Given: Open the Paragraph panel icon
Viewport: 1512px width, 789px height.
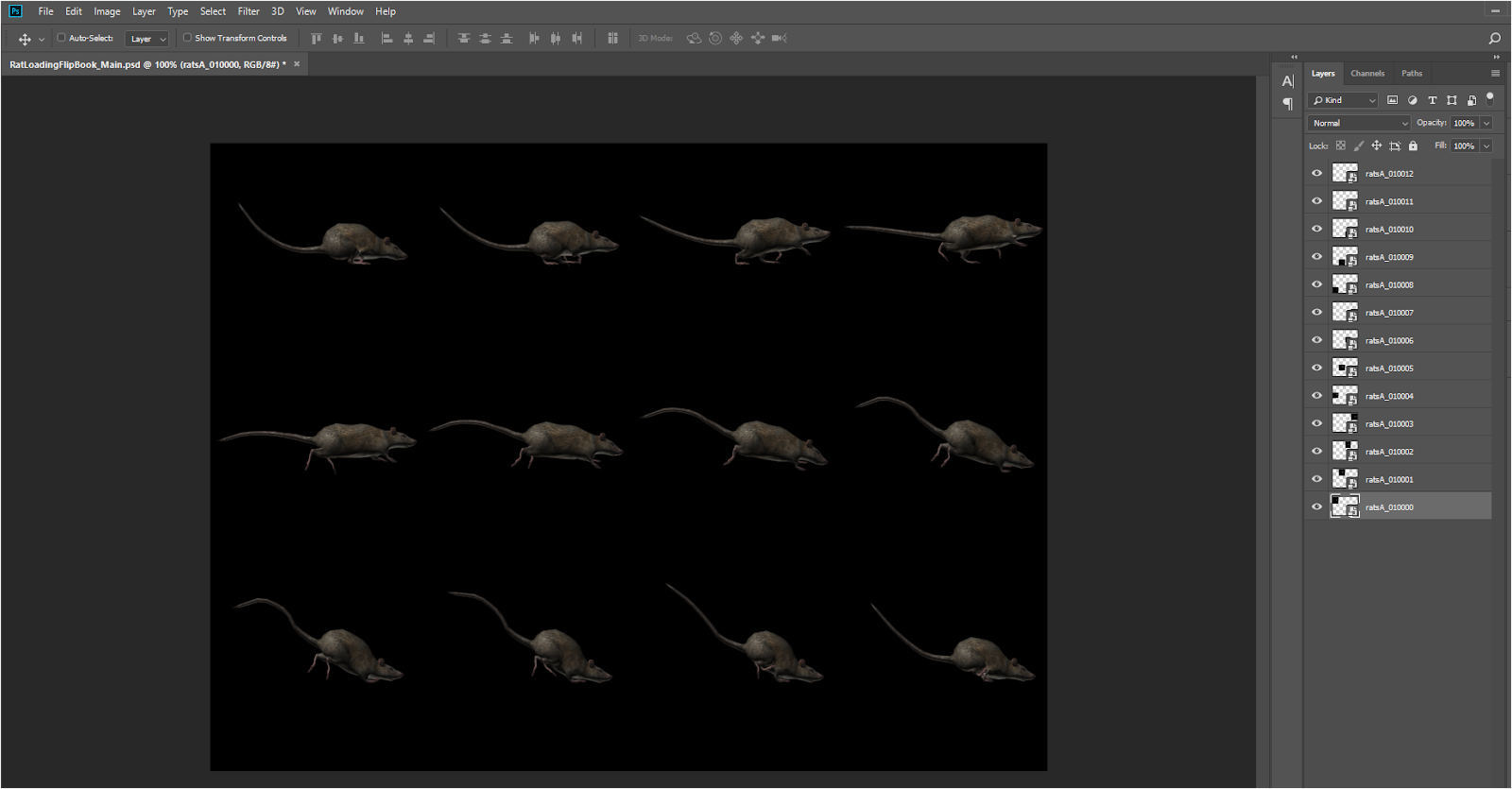Looking at the screenshot, I should [x=1287, y=104].
